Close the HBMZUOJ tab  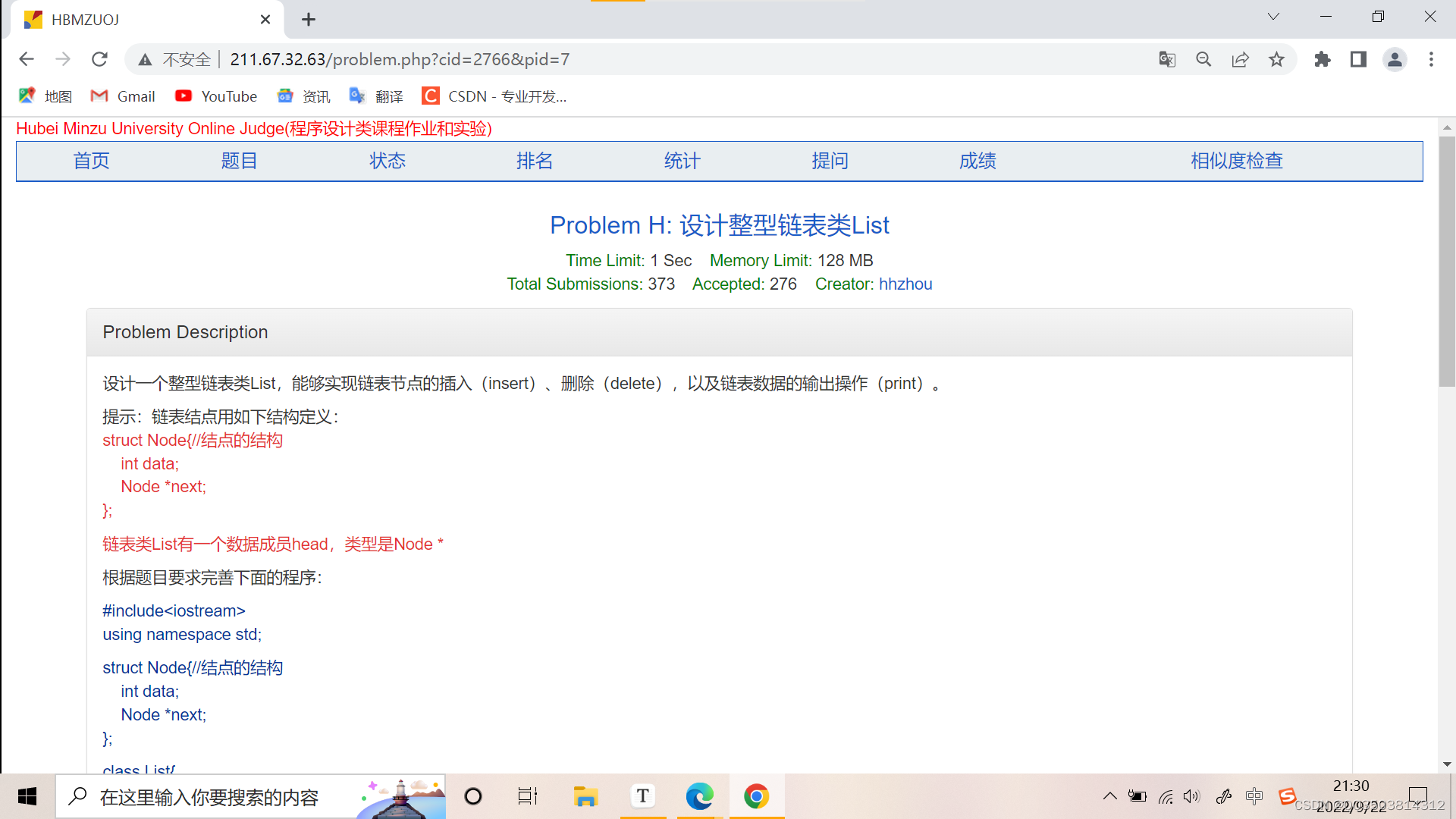(x=265, y=20)
